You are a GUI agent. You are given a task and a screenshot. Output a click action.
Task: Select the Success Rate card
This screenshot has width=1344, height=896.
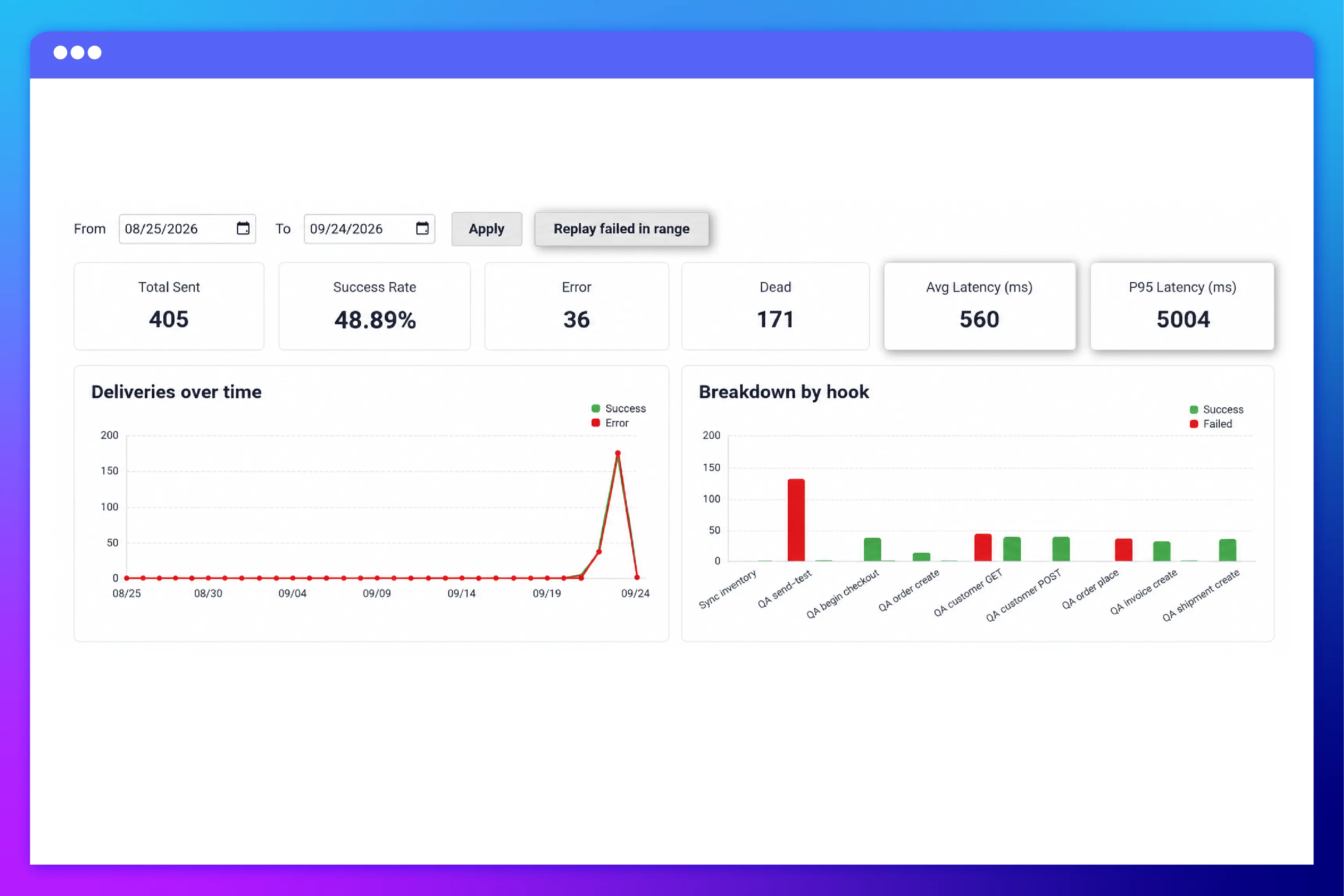(374, 306)
